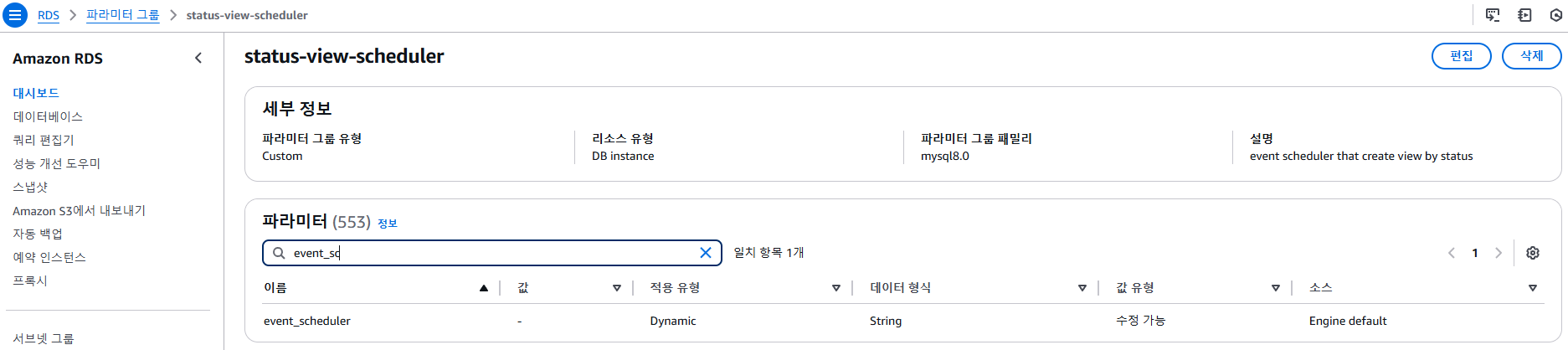Viewport: 1568px width, 350px height.
Task: Go to the previous page of parameters
Action: 1452,253
